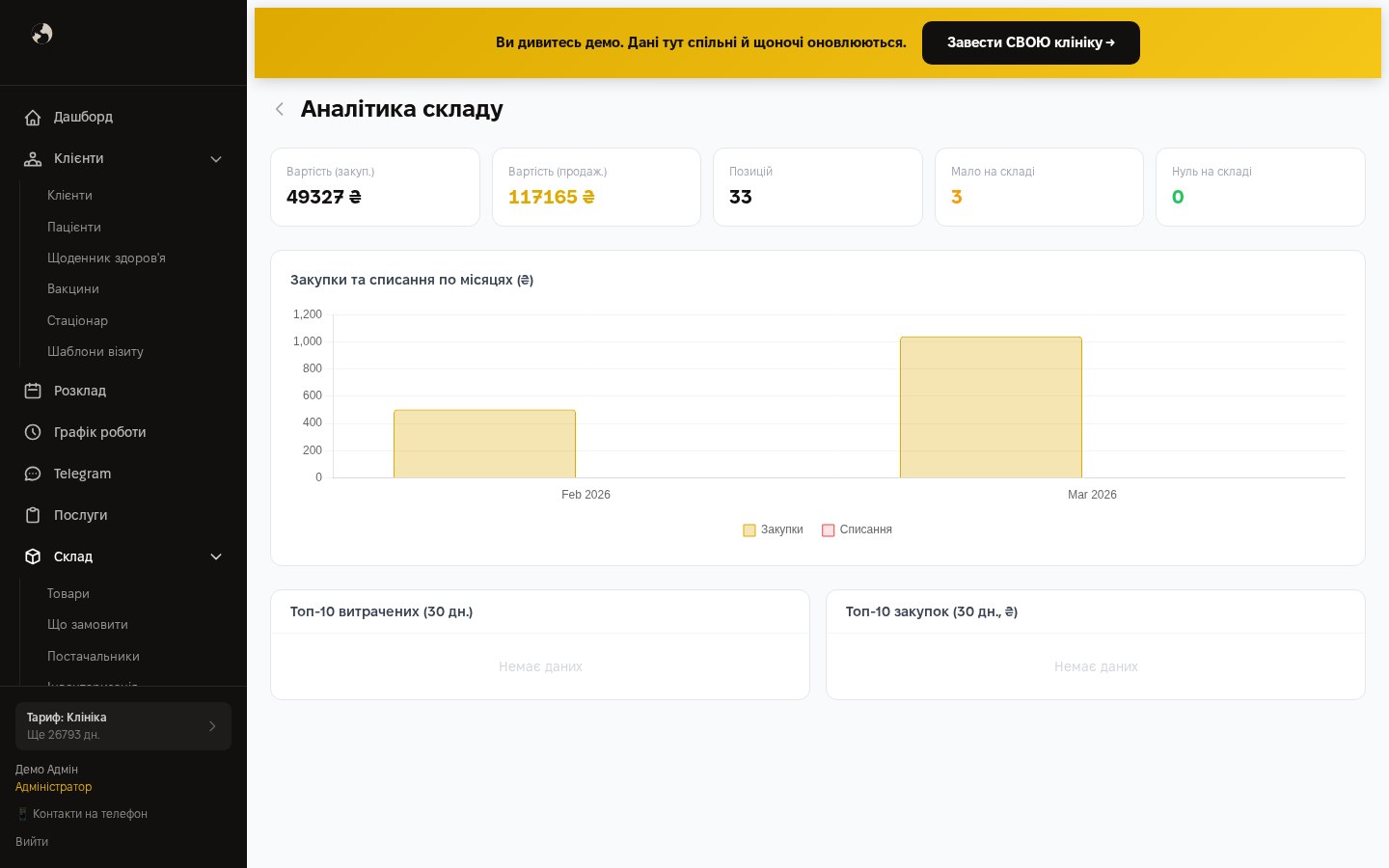Viewport: 1389px width, 868px height.
Task: Click the Клієнти people icon
Action: pyautogui.click(x=33, y=158)
